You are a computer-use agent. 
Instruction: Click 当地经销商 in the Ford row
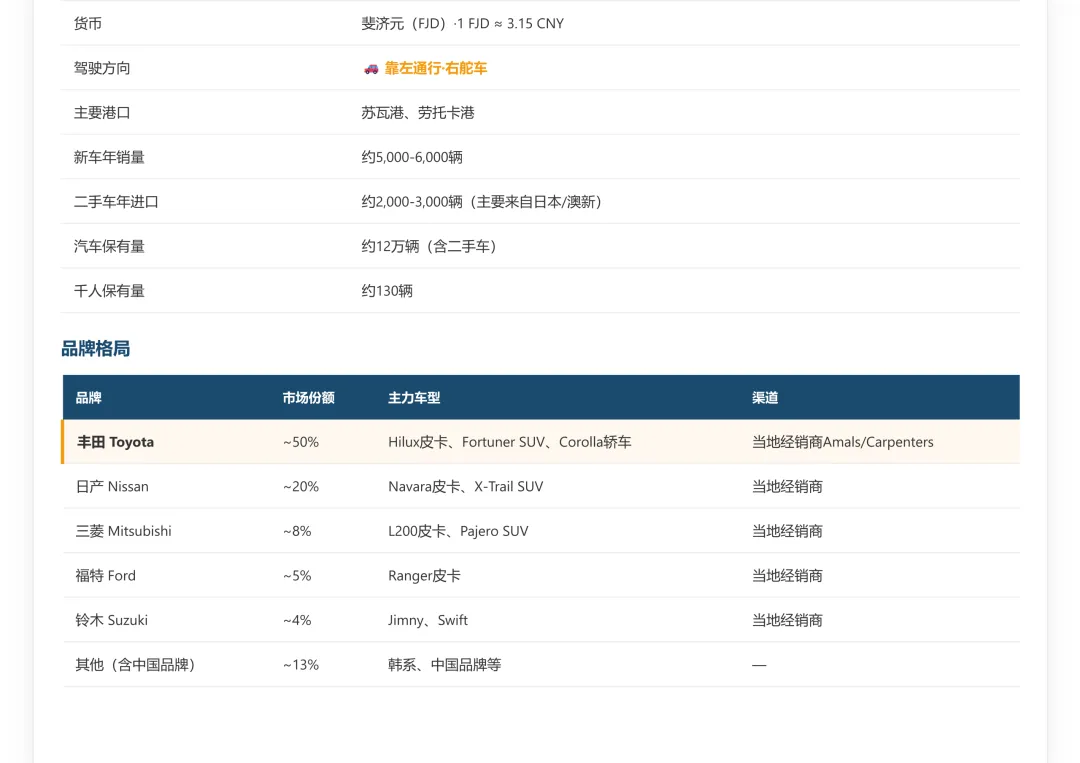coord(787,576)
